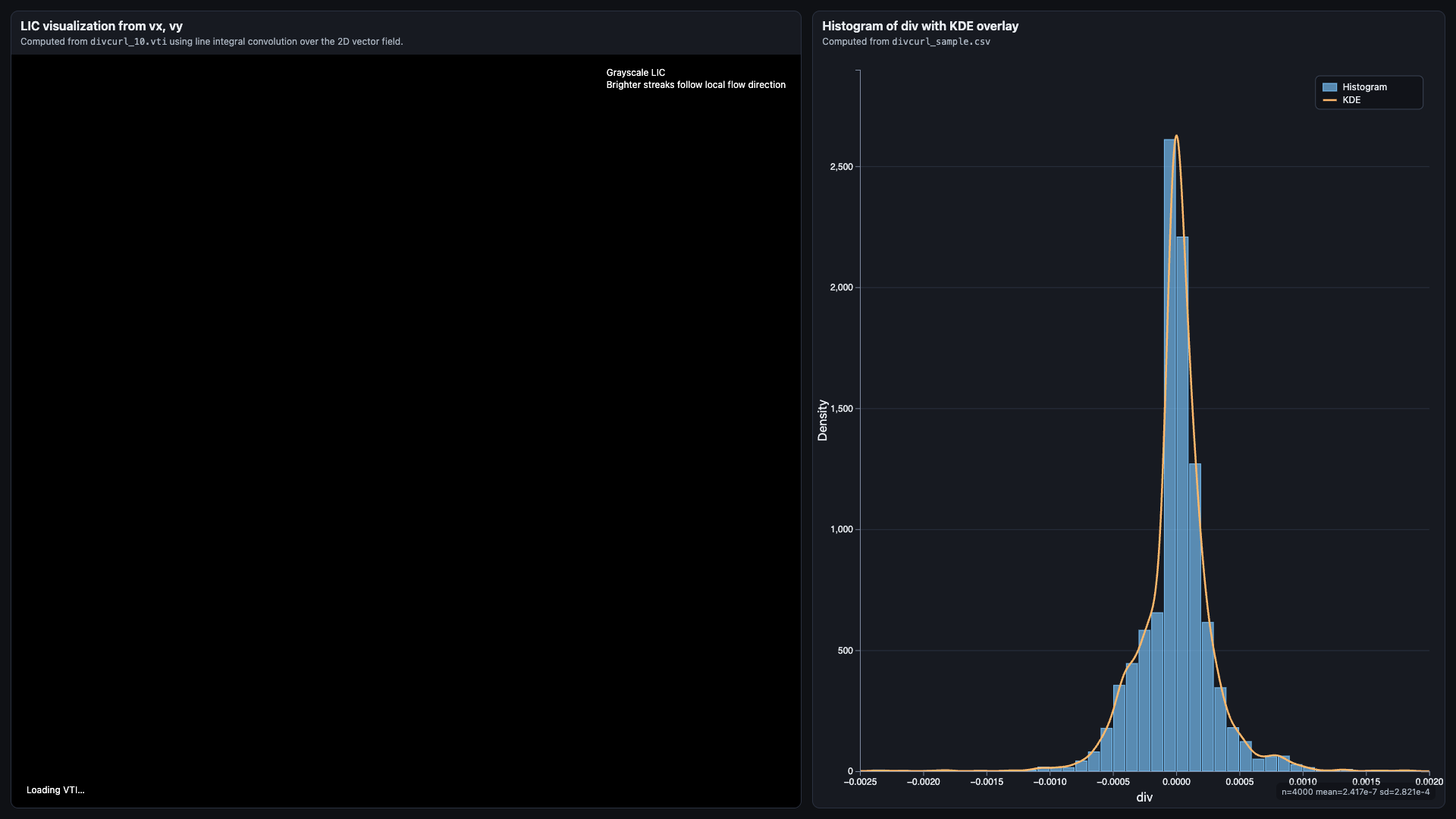Screen dimensions: 1456x819
Task: Click the blue Histogram legend swatch
Action: (1329, 87)
